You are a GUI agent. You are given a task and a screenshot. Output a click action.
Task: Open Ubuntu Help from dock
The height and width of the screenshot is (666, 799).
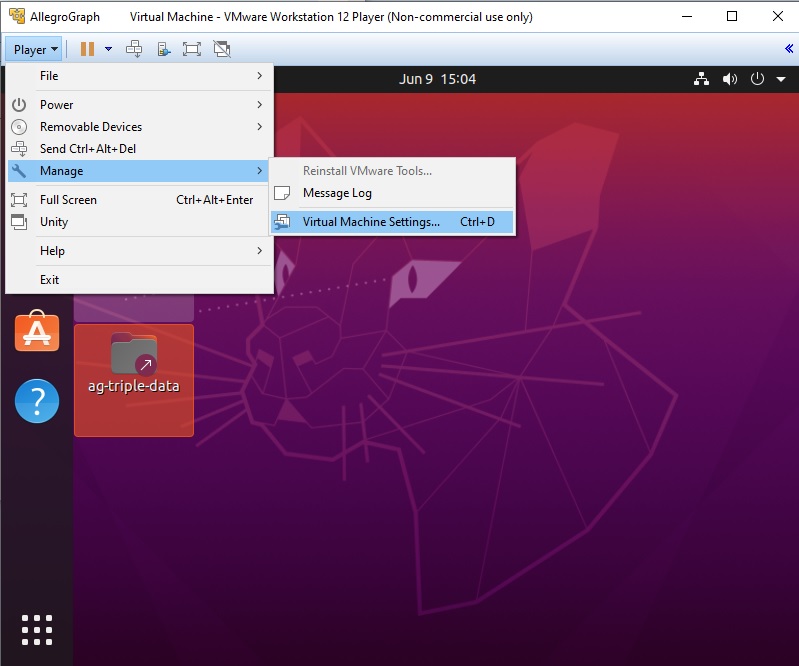click(x=37, y=401)
